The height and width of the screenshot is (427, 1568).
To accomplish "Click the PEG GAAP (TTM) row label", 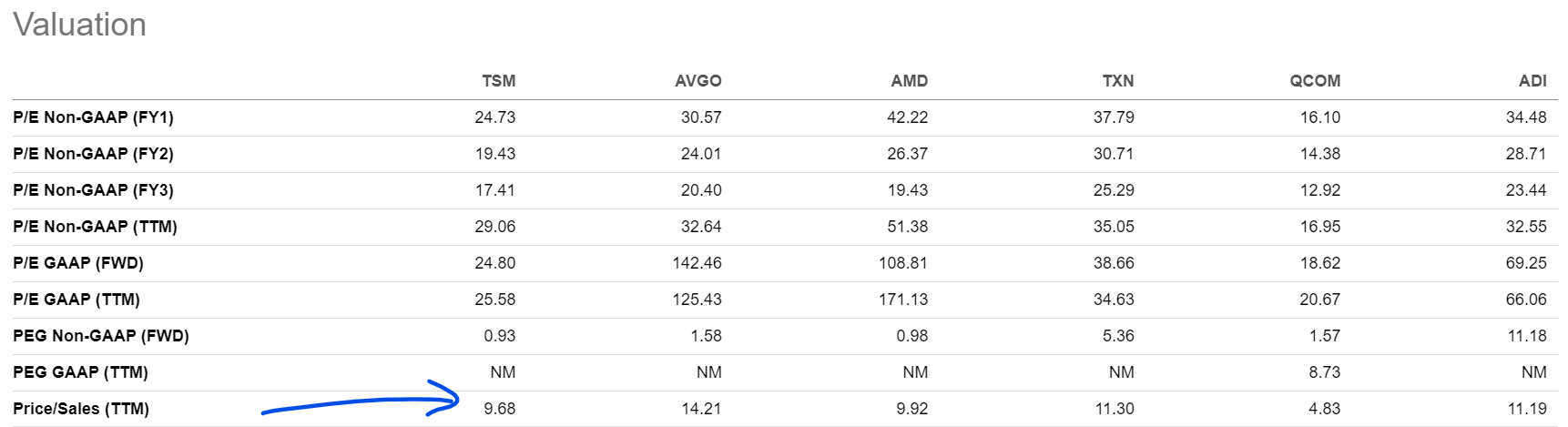I will 80,372.
